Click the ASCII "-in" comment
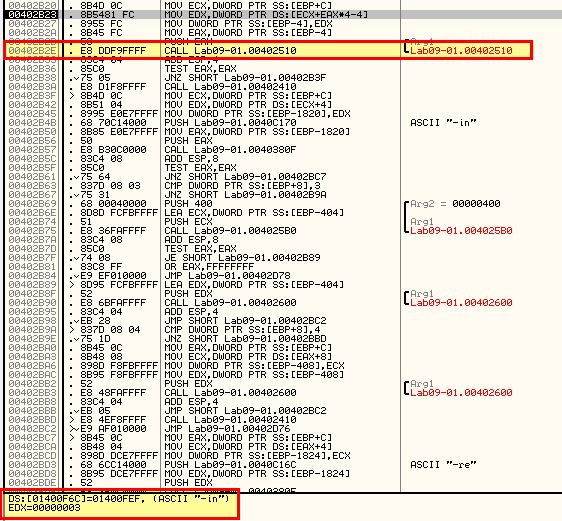This screenshot has width=562, height=521. (x=443, y=123)
